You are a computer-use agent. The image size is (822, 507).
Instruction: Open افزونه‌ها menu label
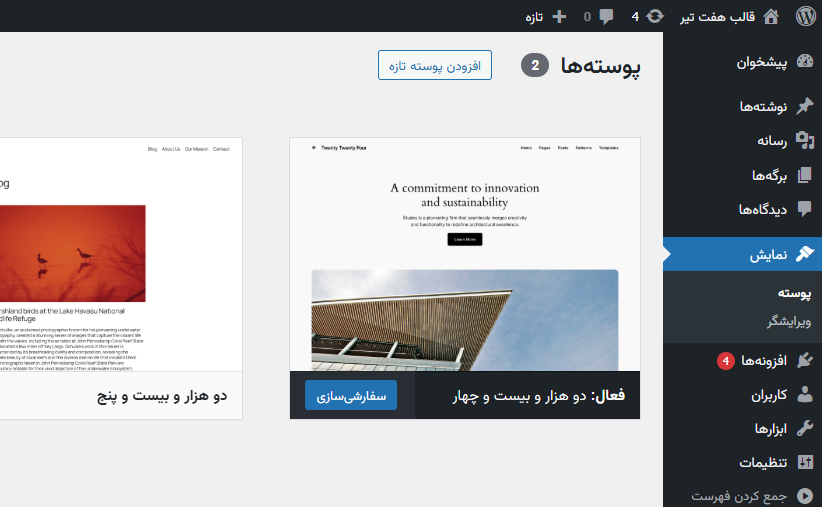[764, 360]
